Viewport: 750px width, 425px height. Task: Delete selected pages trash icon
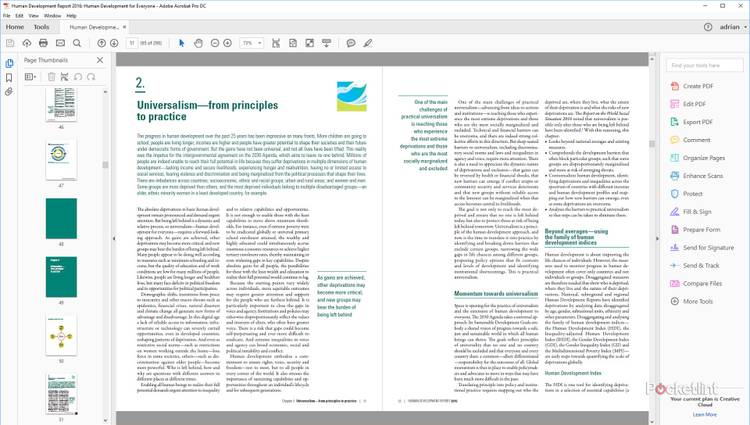[x=51, y=76]
